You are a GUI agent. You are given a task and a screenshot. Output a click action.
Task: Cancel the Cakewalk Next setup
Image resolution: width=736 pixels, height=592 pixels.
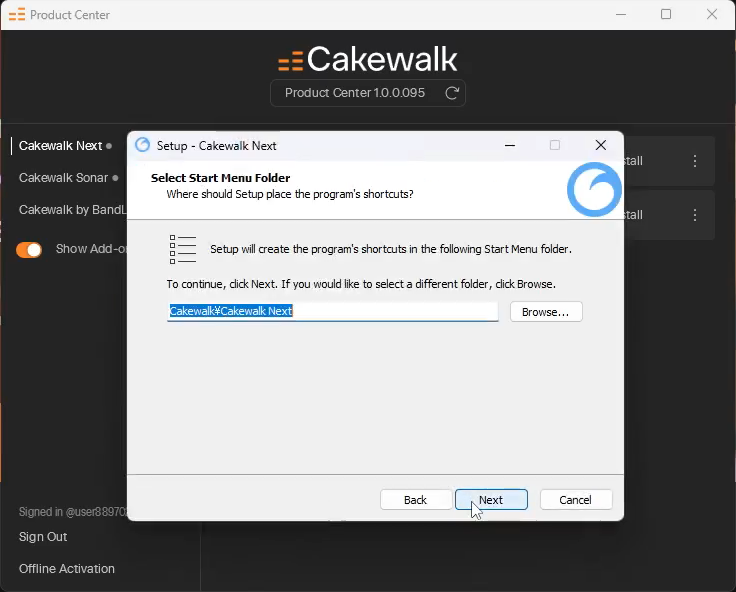(x=575, y=500)
